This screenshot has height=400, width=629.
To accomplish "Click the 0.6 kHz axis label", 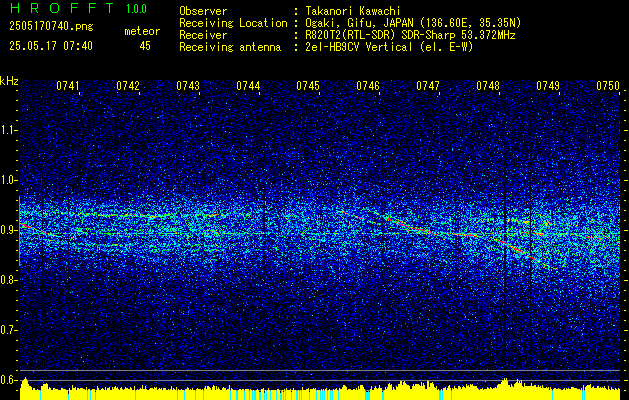I will pos(9,380).
